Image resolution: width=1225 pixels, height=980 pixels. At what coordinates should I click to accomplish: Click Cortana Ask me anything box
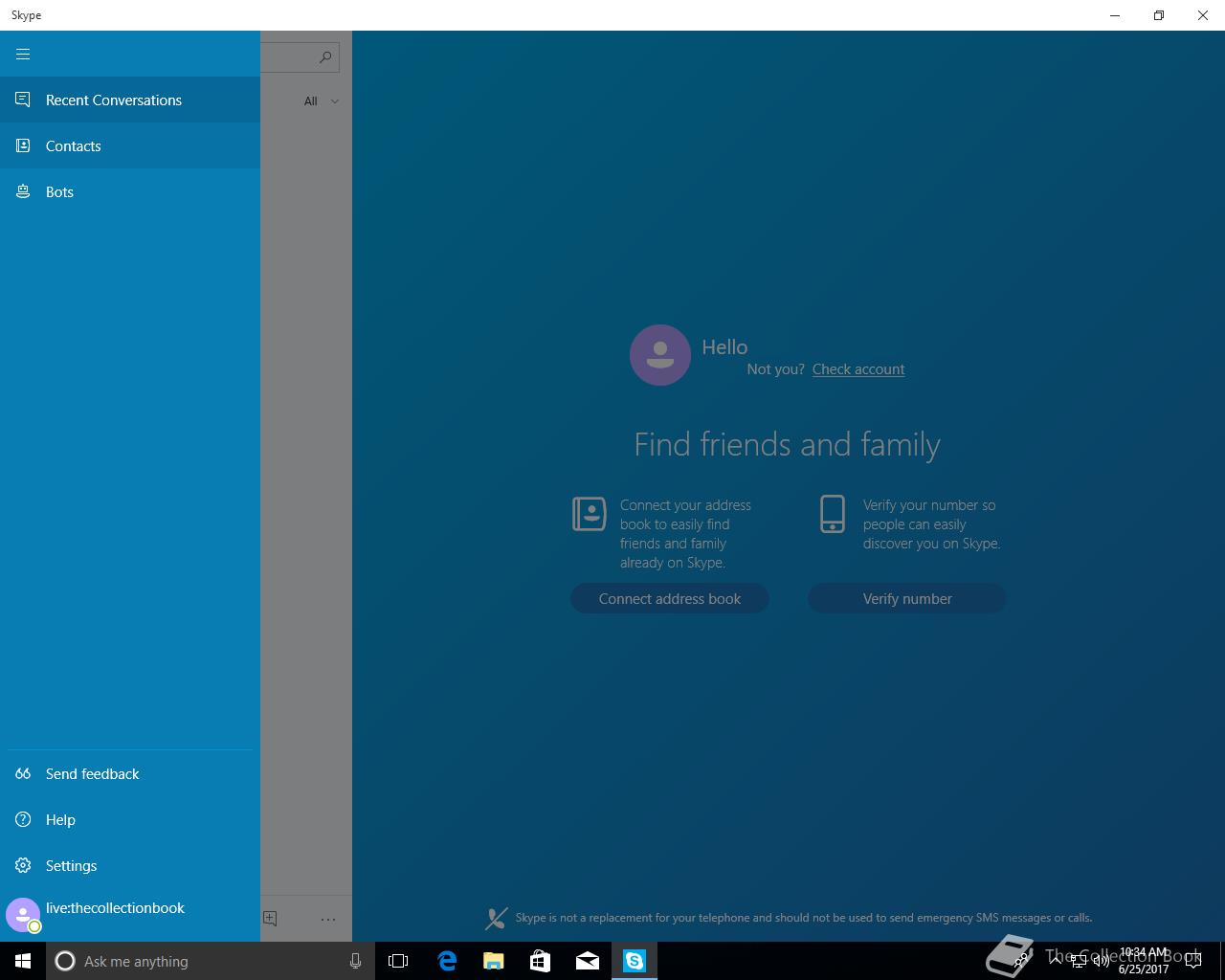point(209,961)
